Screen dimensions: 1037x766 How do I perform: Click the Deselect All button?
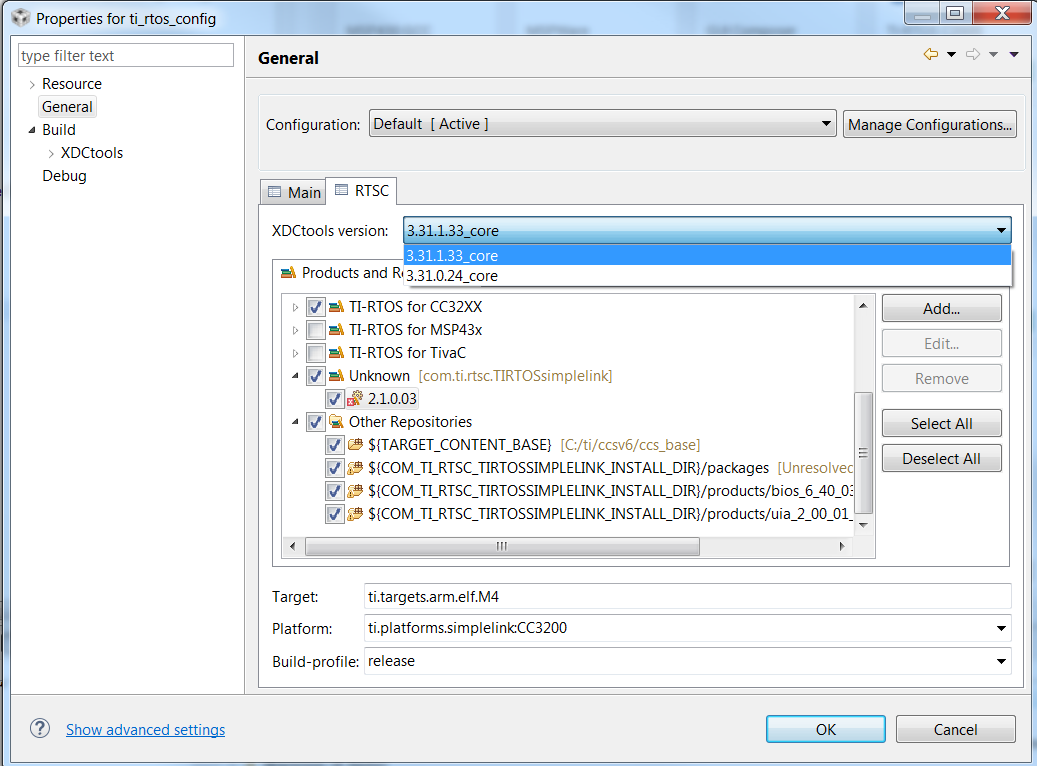[x=941, y=458]
